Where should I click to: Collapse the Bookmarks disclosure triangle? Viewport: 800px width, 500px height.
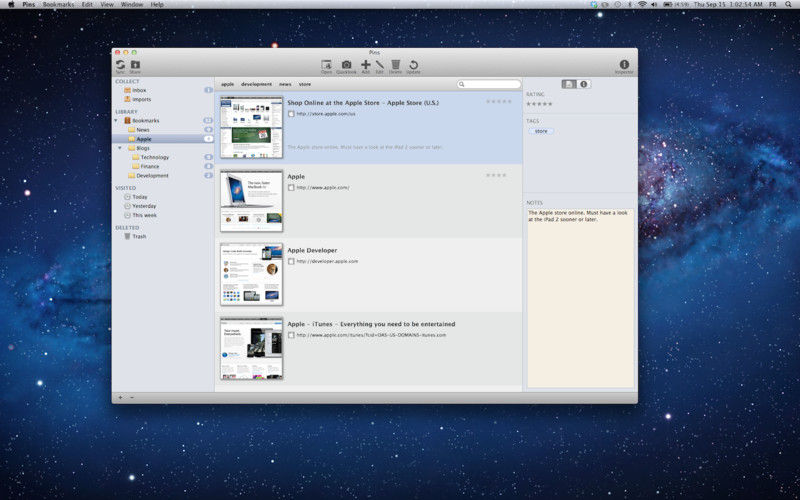116,120
